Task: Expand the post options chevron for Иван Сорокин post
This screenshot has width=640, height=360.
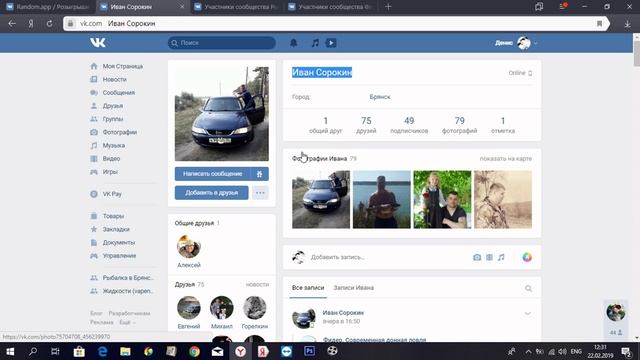Action: coord(527,313)
